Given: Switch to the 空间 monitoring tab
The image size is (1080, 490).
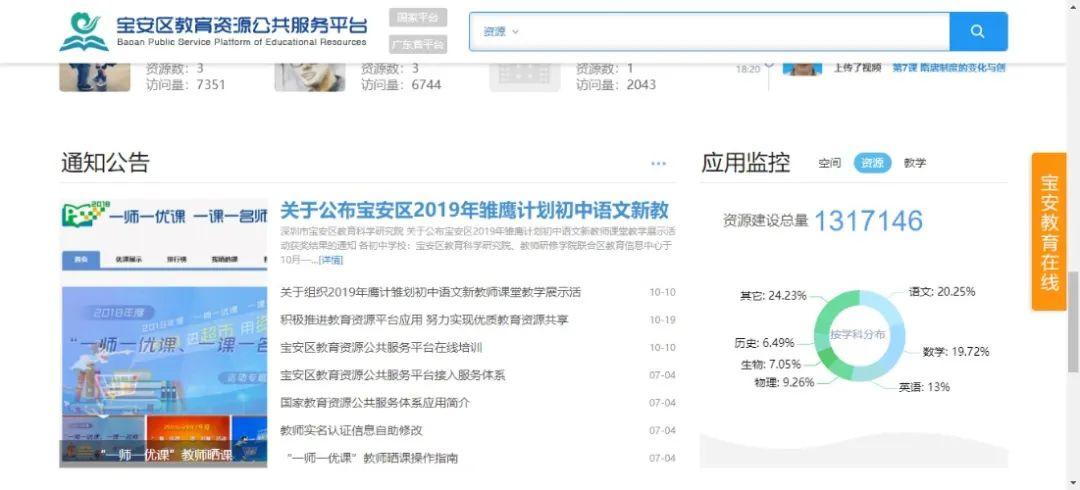Looking at the screenshot, I should tap(829, 163).
